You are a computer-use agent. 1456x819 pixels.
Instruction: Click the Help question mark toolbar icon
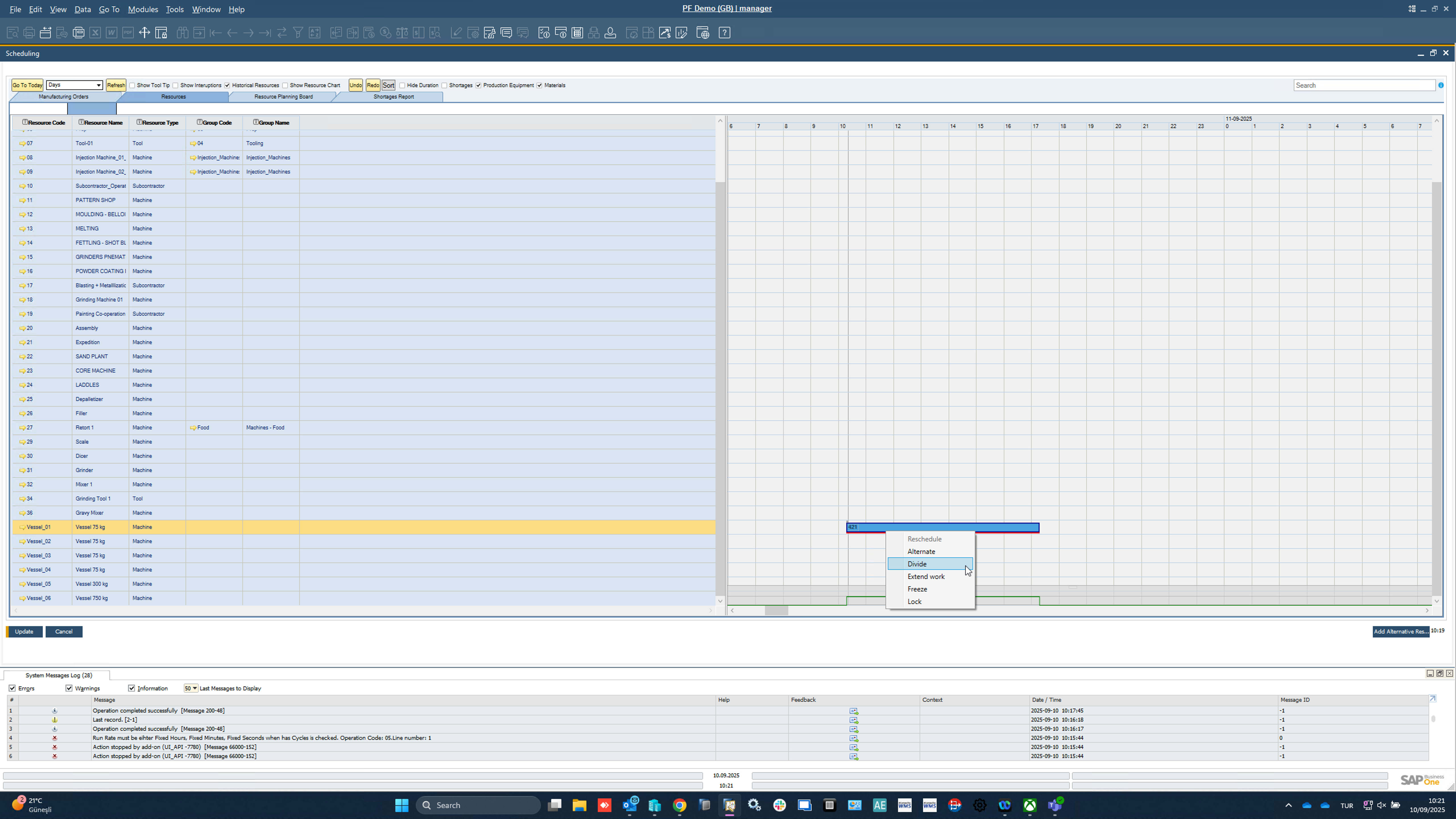point(725,33)
